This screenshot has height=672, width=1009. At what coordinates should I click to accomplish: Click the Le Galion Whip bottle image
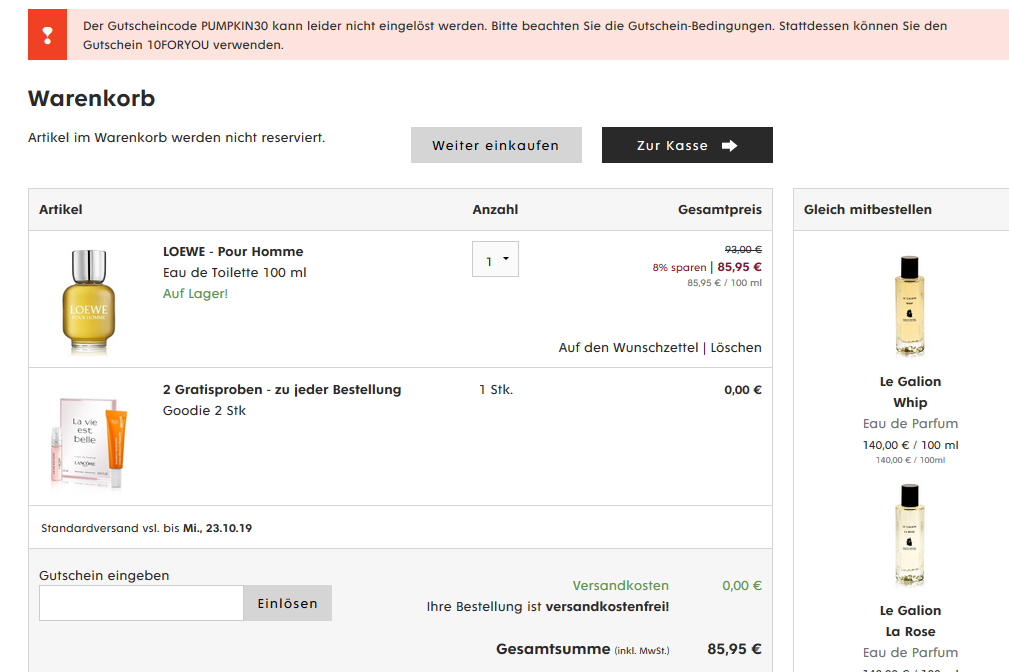(910, 306)
